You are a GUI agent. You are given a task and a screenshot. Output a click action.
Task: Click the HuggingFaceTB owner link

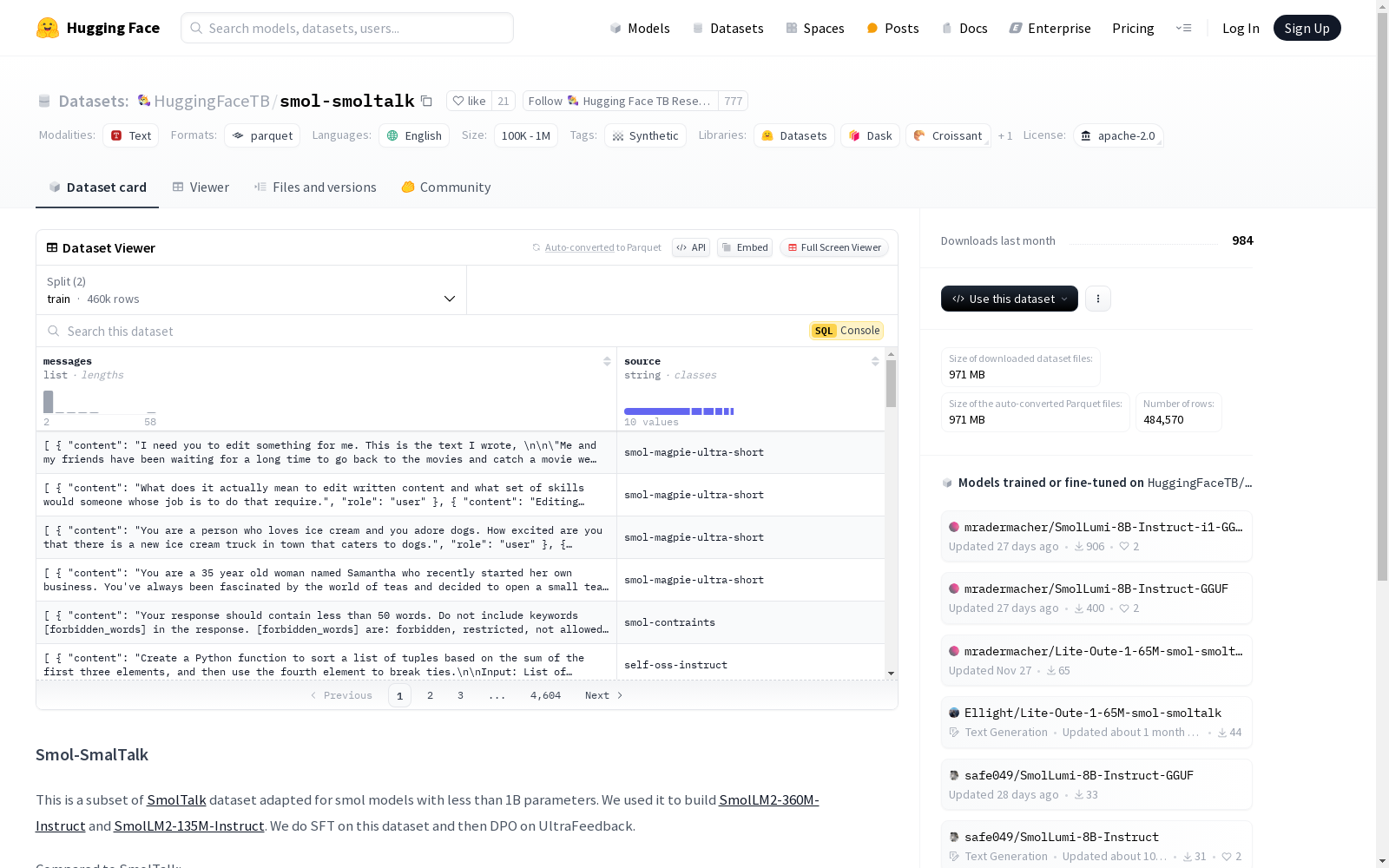[x=212, y=101]
